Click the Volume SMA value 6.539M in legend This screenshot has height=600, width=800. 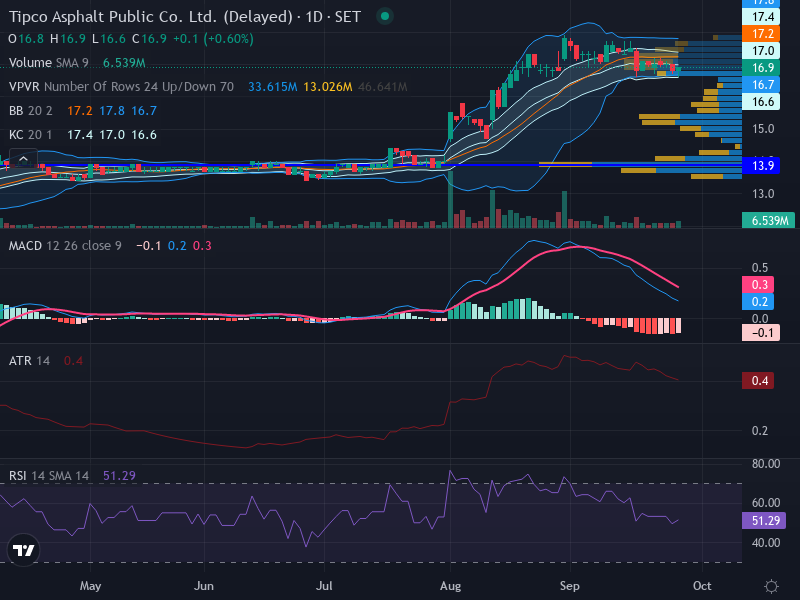(124, 63)
